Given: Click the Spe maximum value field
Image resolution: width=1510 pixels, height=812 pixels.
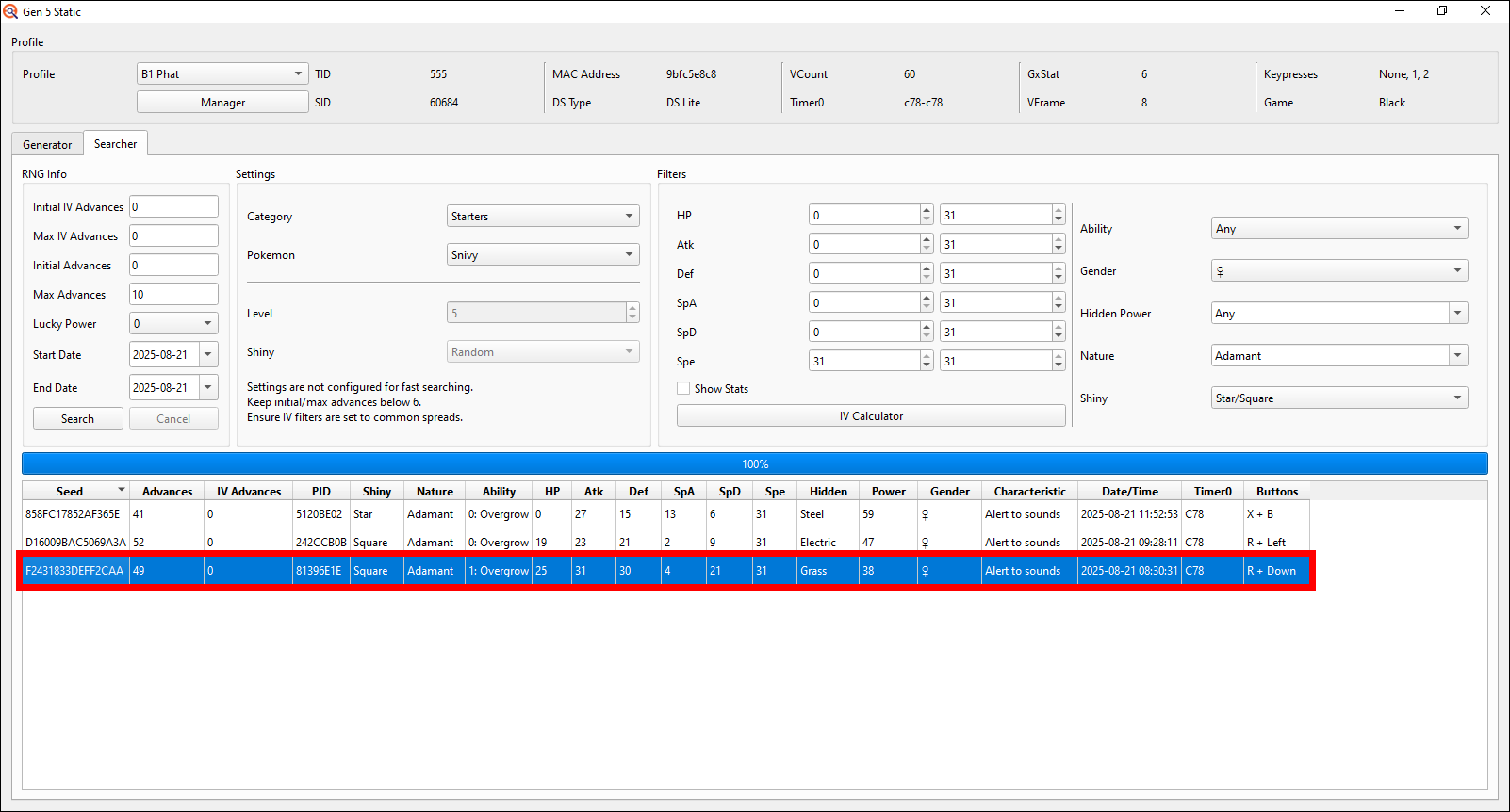Looking at the screenshot, I should [x=994, y=361].
